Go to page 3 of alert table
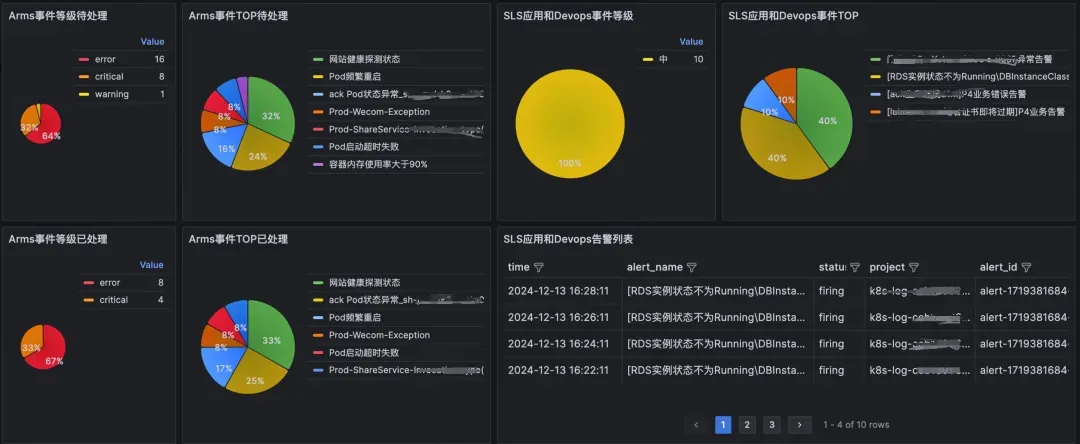 pos(772,425)
